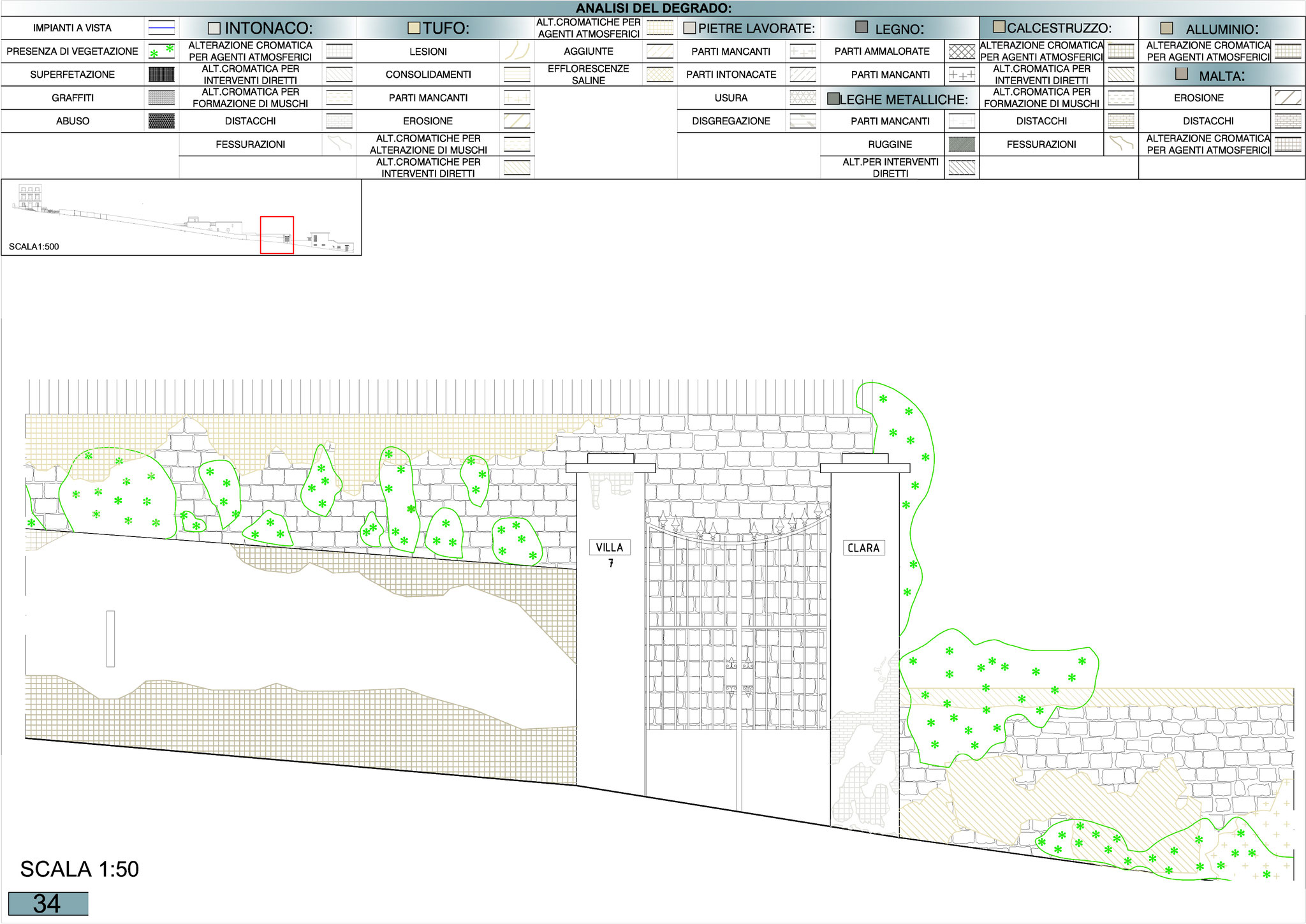Click the Ruggine gray hatch swatch
Image resolution: width=1306 pixels, height=924 pixels.
(x=962, y=145)
